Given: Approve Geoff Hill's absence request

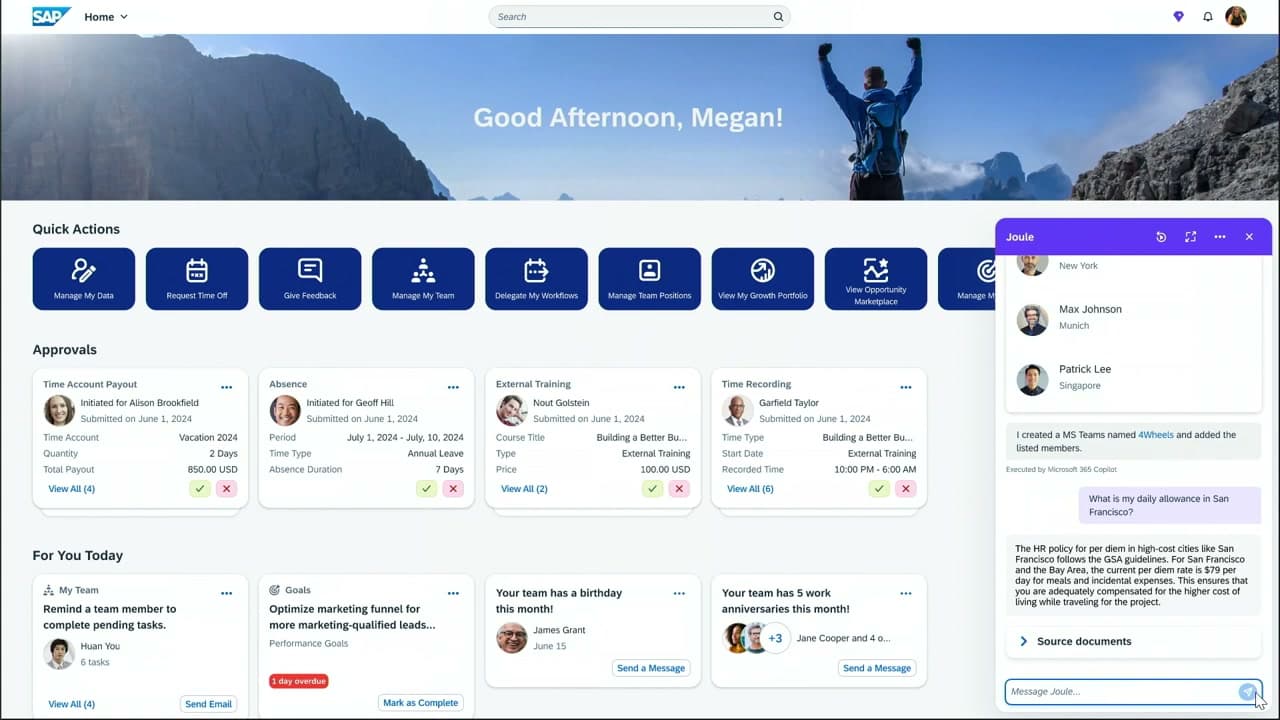Looking at the screenshot, I should [427, 489].
